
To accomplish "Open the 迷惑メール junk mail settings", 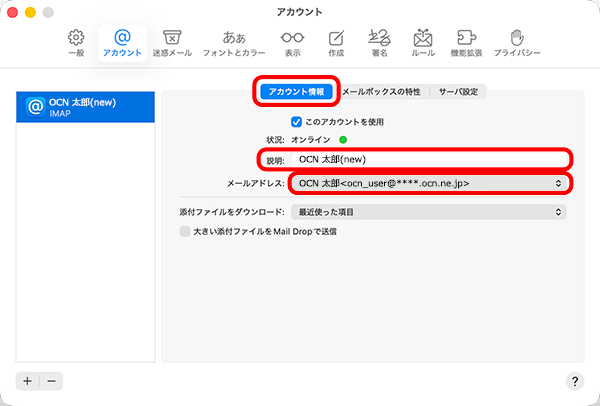I will (x=171, y=41).
